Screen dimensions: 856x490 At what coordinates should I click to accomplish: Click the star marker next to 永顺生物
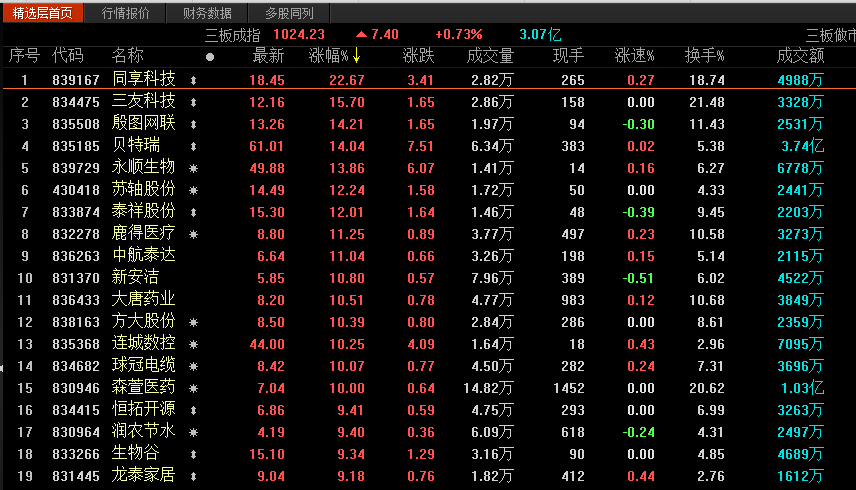click(x=194, y=167)
